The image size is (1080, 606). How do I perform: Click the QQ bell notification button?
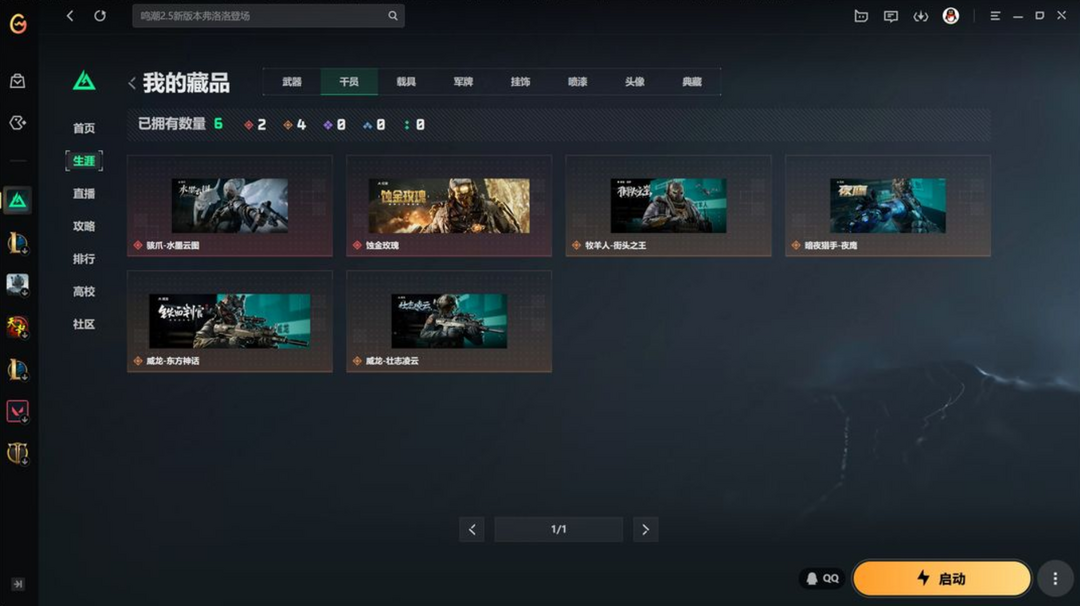822,578
